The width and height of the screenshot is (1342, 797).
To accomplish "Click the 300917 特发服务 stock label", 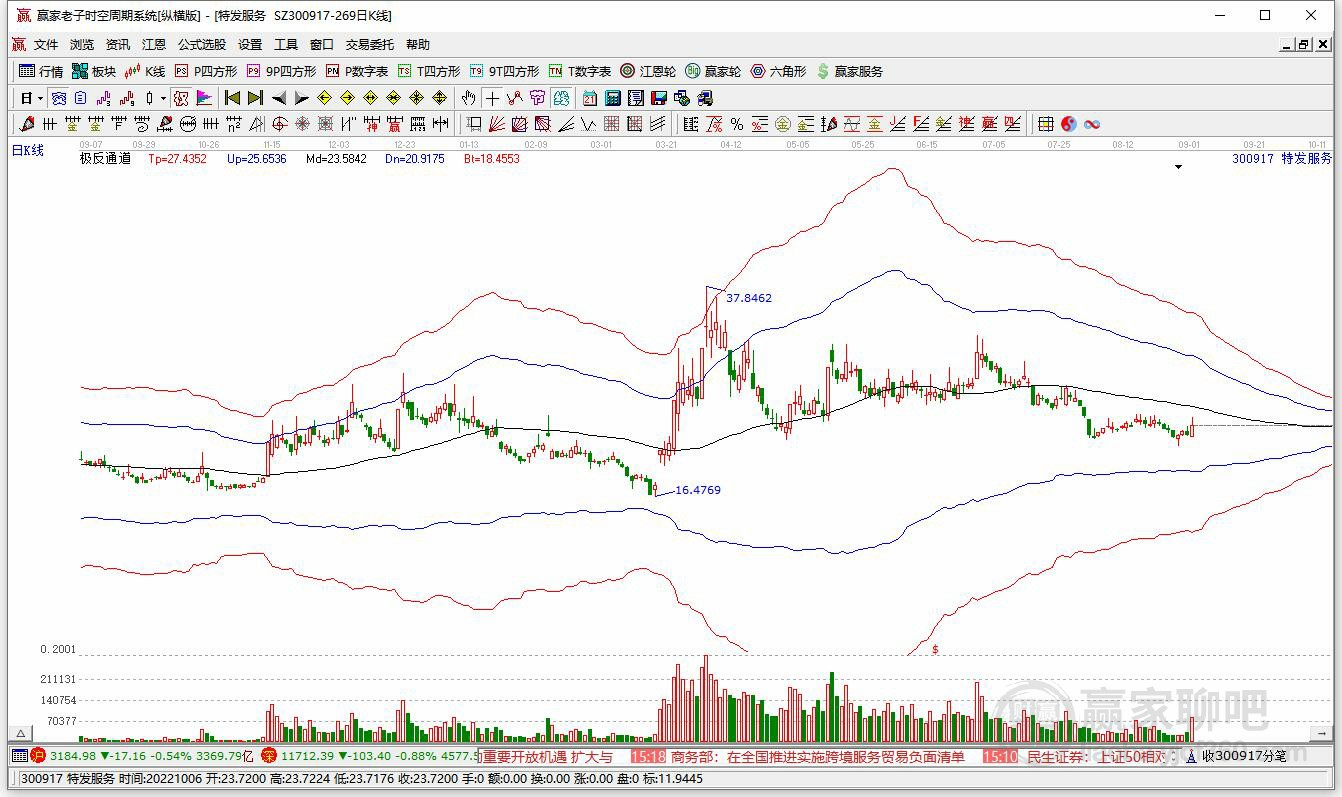I will coord(1282,158).
